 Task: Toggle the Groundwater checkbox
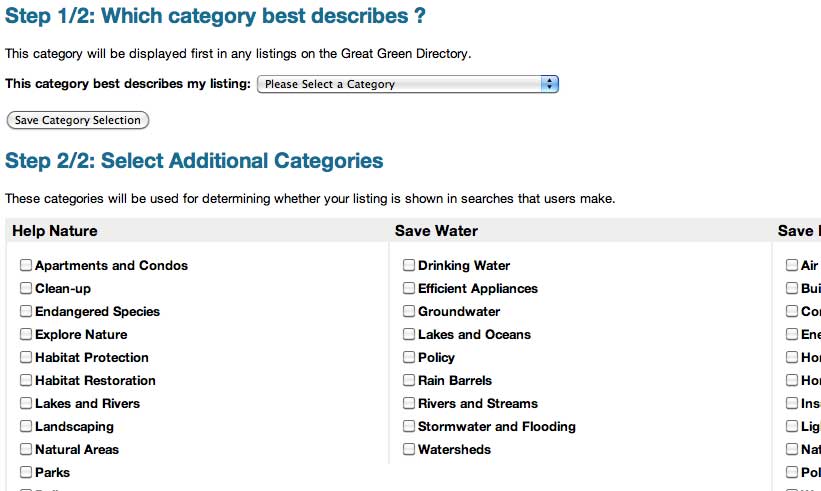pos(409,312)
